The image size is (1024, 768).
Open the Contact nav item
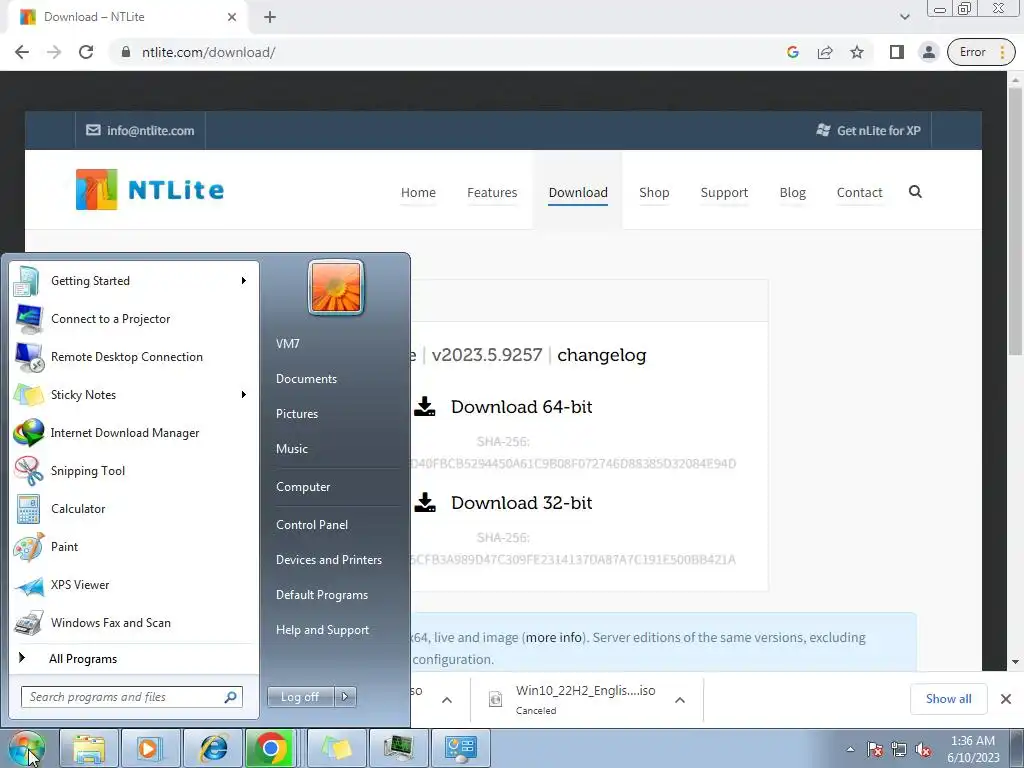point(859,193)
